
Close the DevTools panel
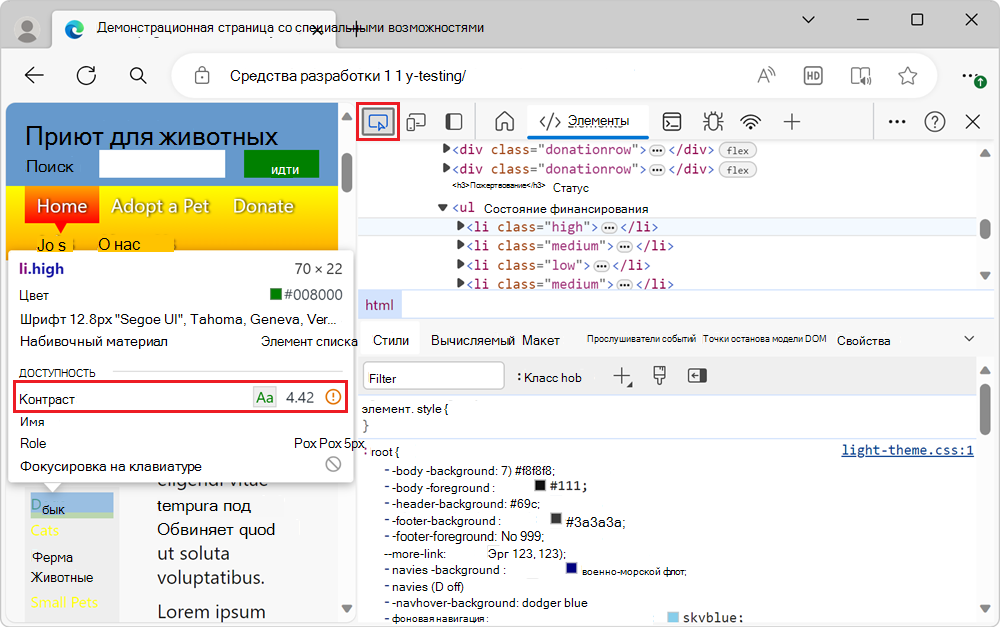tap(973, 121)
